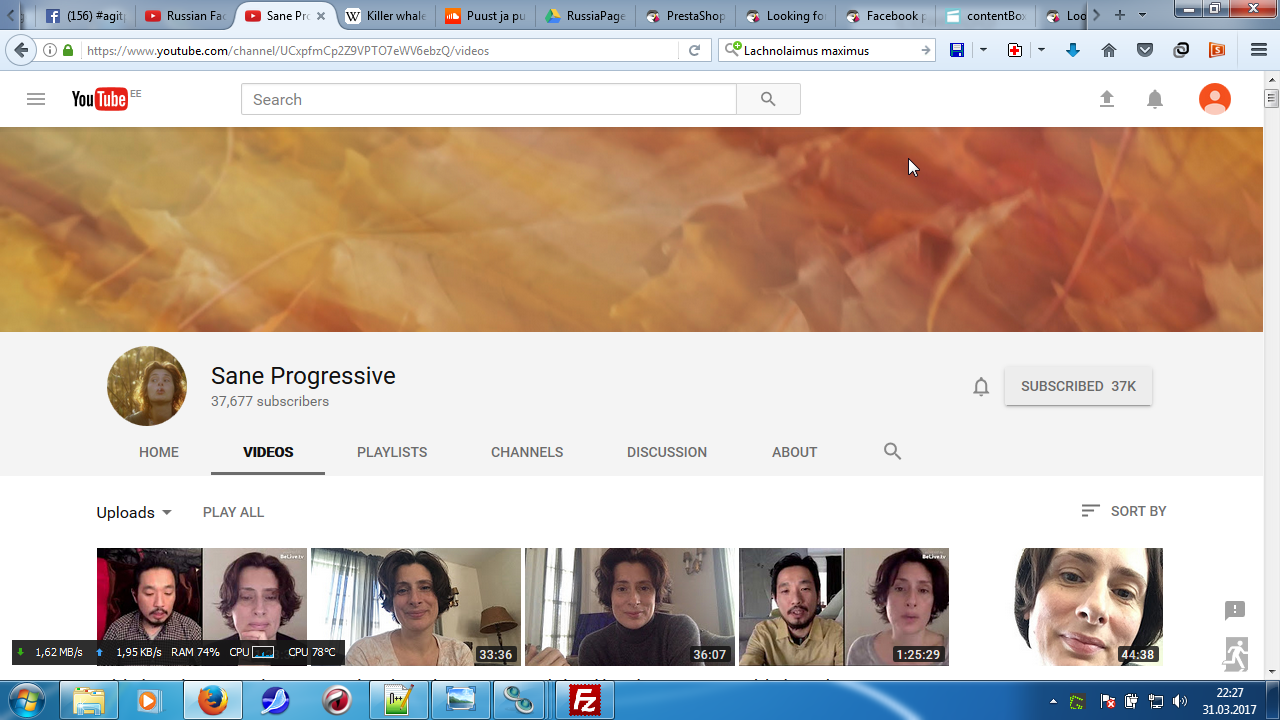Switch to the Killer whale Wikipedia tab
This screenshot has height=720, width=1280.
pos(385,16)
